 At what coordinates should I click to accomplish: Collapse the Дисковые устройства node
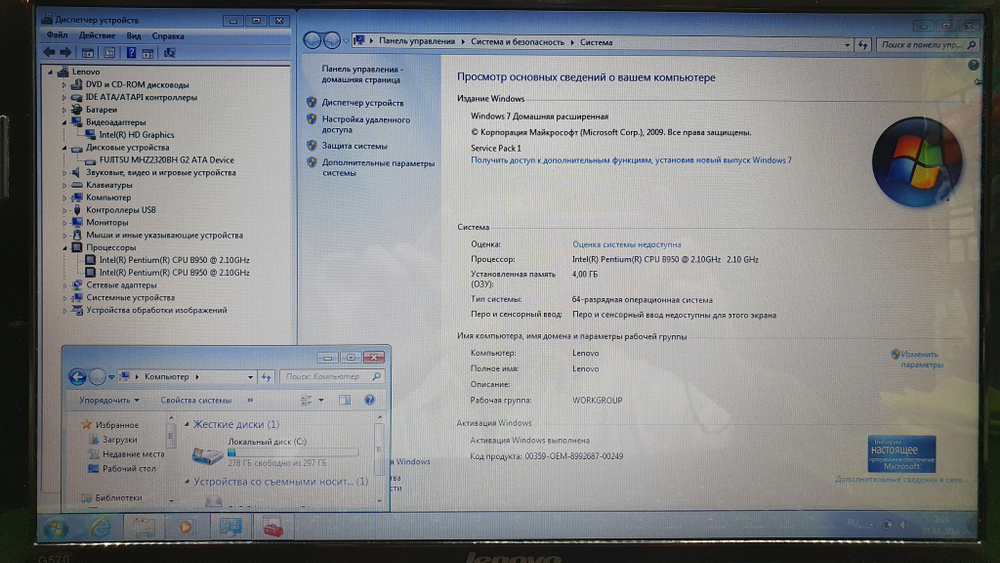(64, 147)
